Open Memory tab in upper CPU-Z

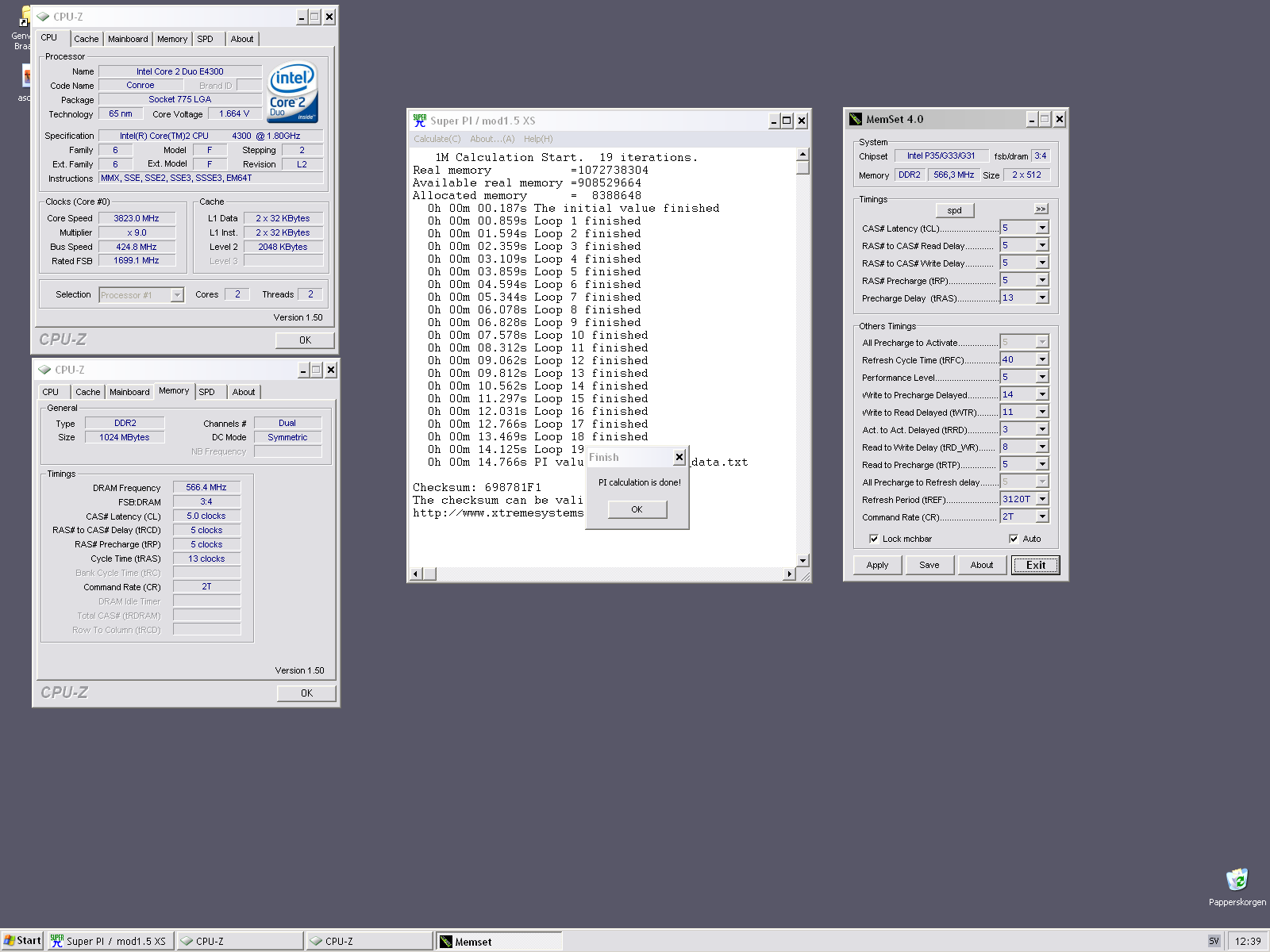click(x=172, y=39)
